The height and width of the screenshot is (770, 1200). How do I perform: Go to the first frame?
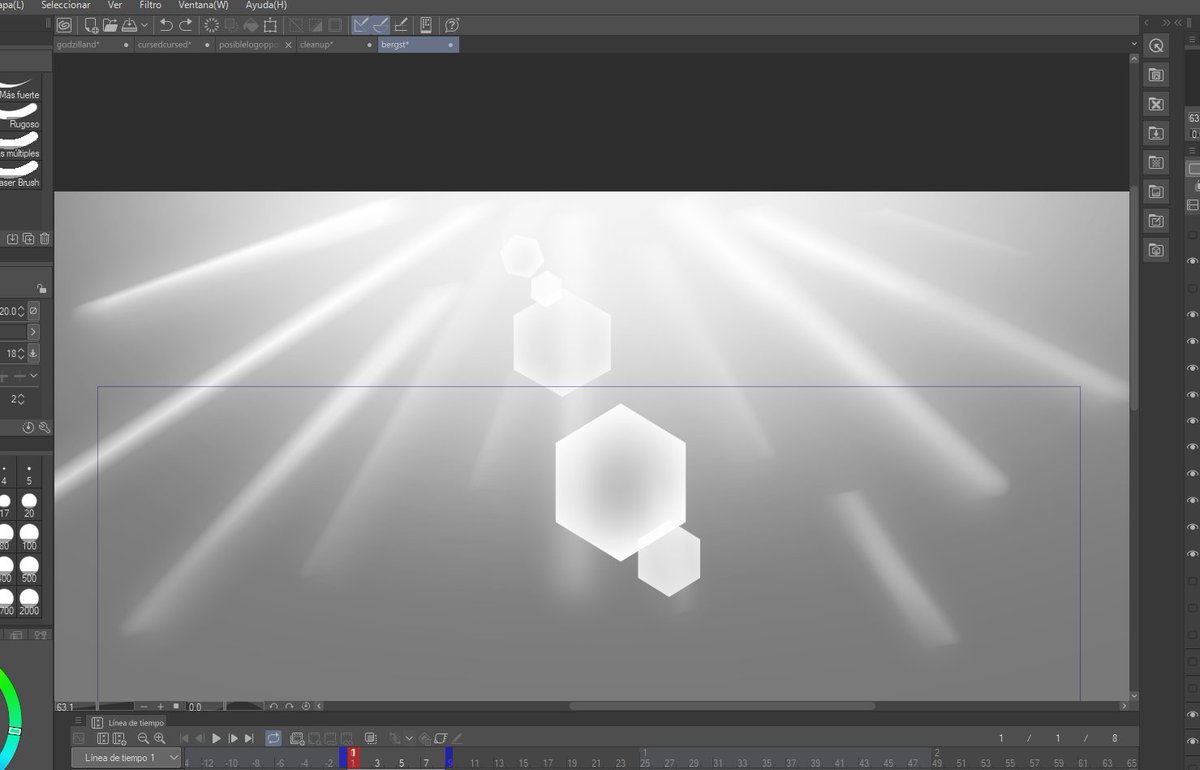(x=184, y=738)
